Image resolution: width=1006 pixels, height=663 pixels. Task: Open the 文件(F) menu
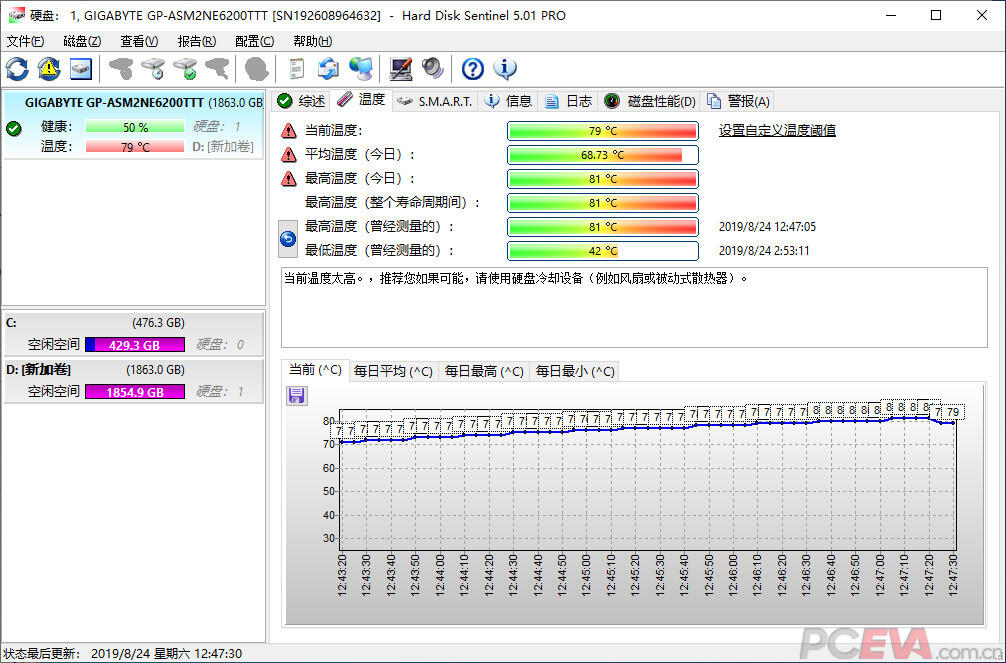tap(25, 42)
